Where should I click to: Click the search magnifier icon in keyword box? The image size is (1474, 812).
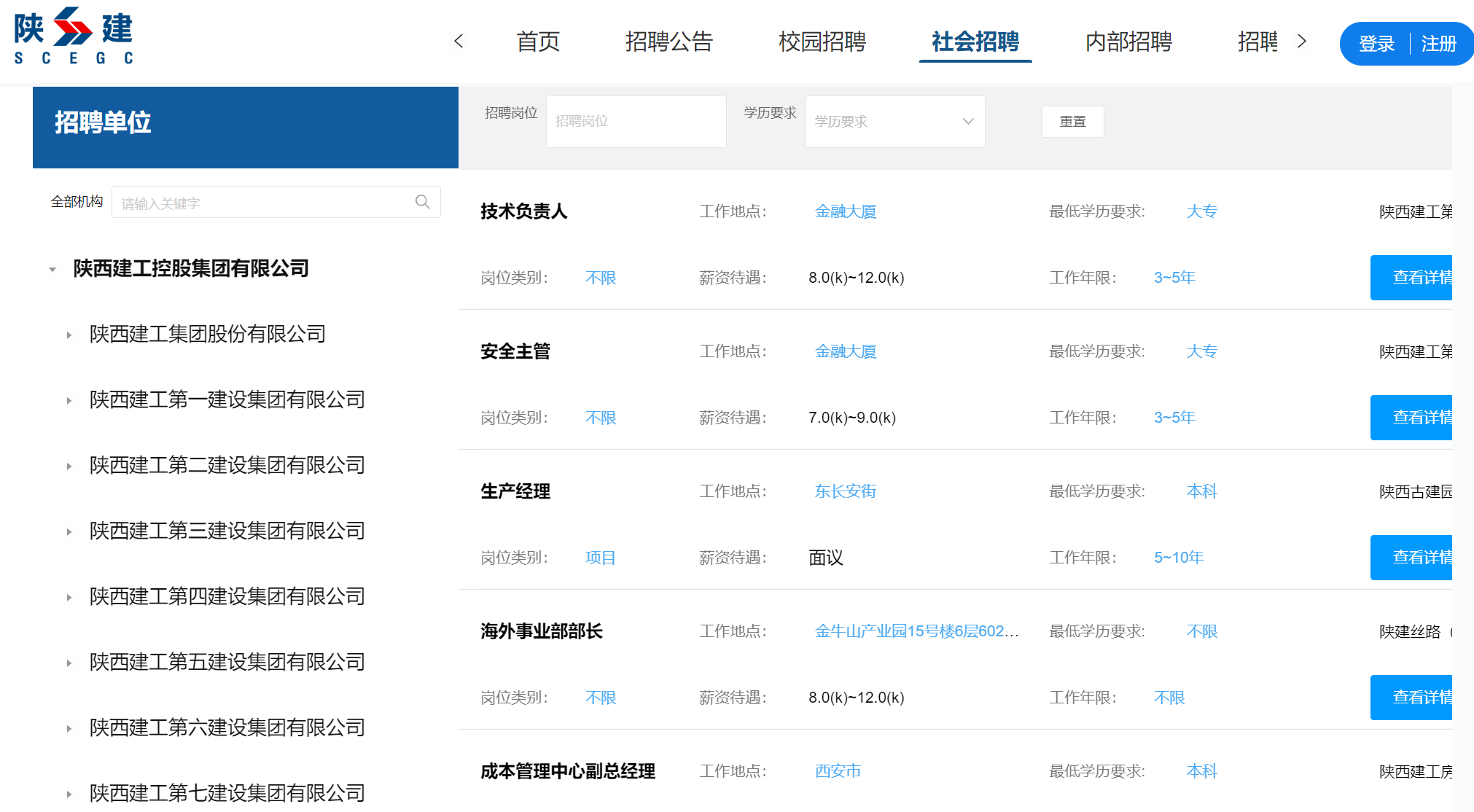(423, 202)
